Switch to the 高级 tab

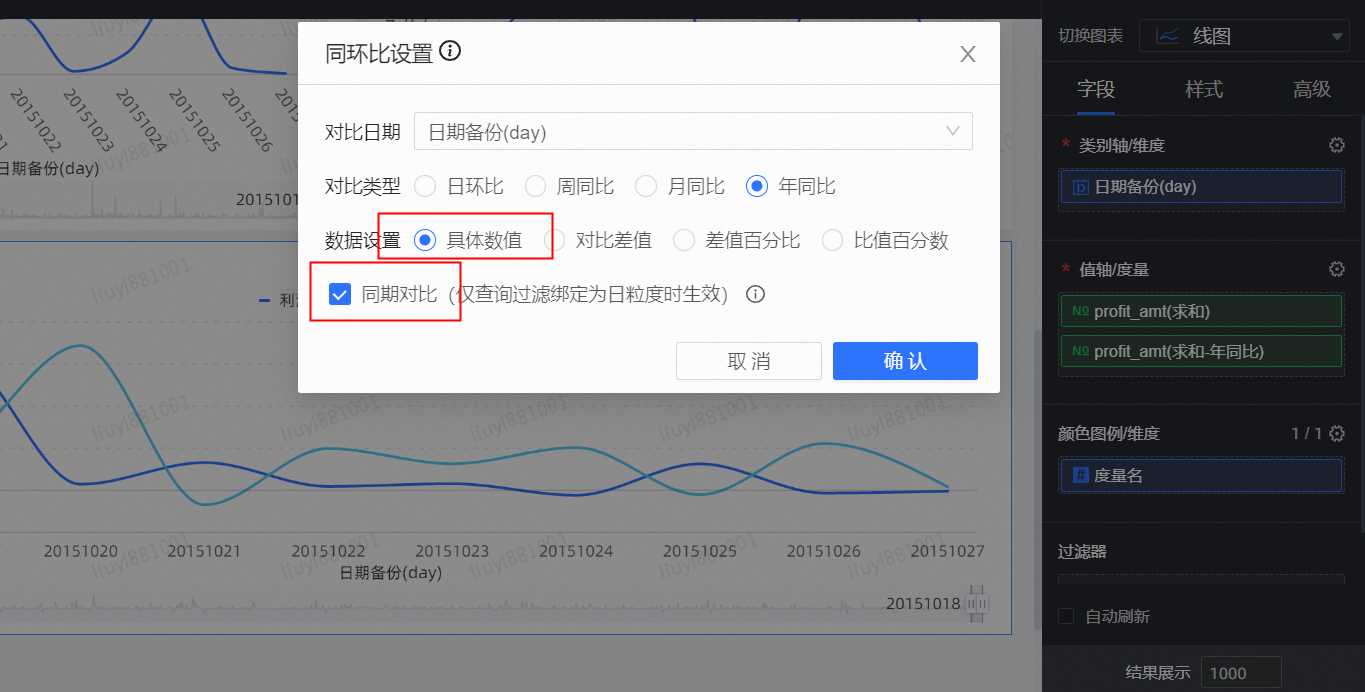click(x=1311, y=89)
